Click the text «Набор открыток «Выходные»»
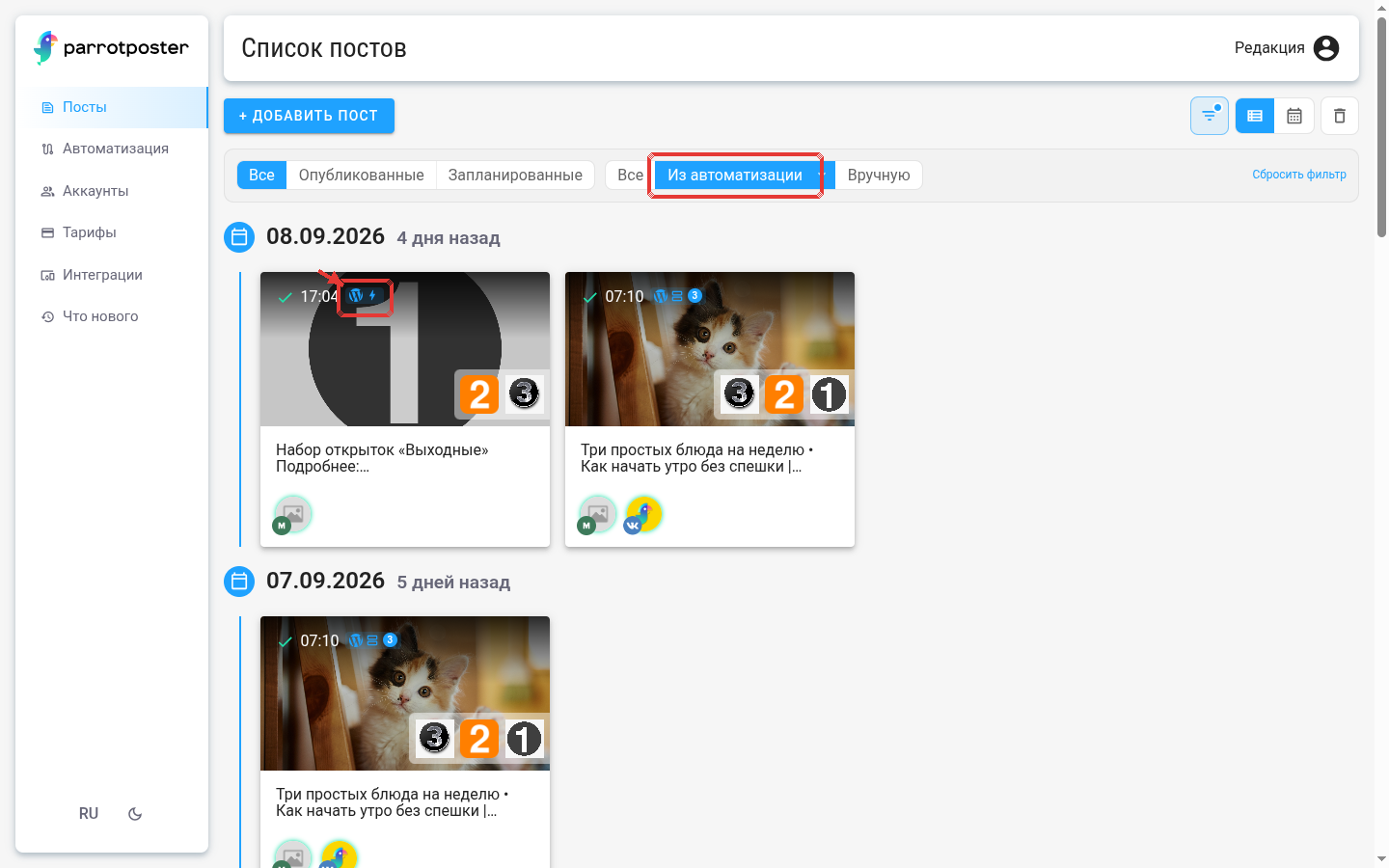 [x=382, y=449]
